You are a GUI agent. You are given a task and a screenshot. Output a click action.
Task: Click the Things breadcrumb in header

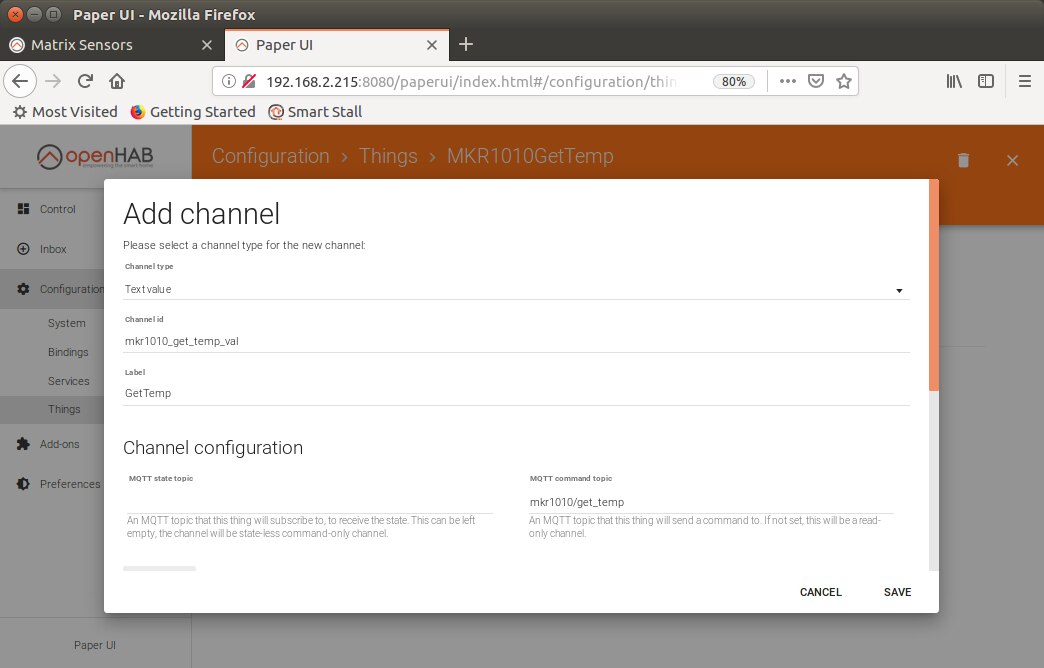[x=388, y=156]
